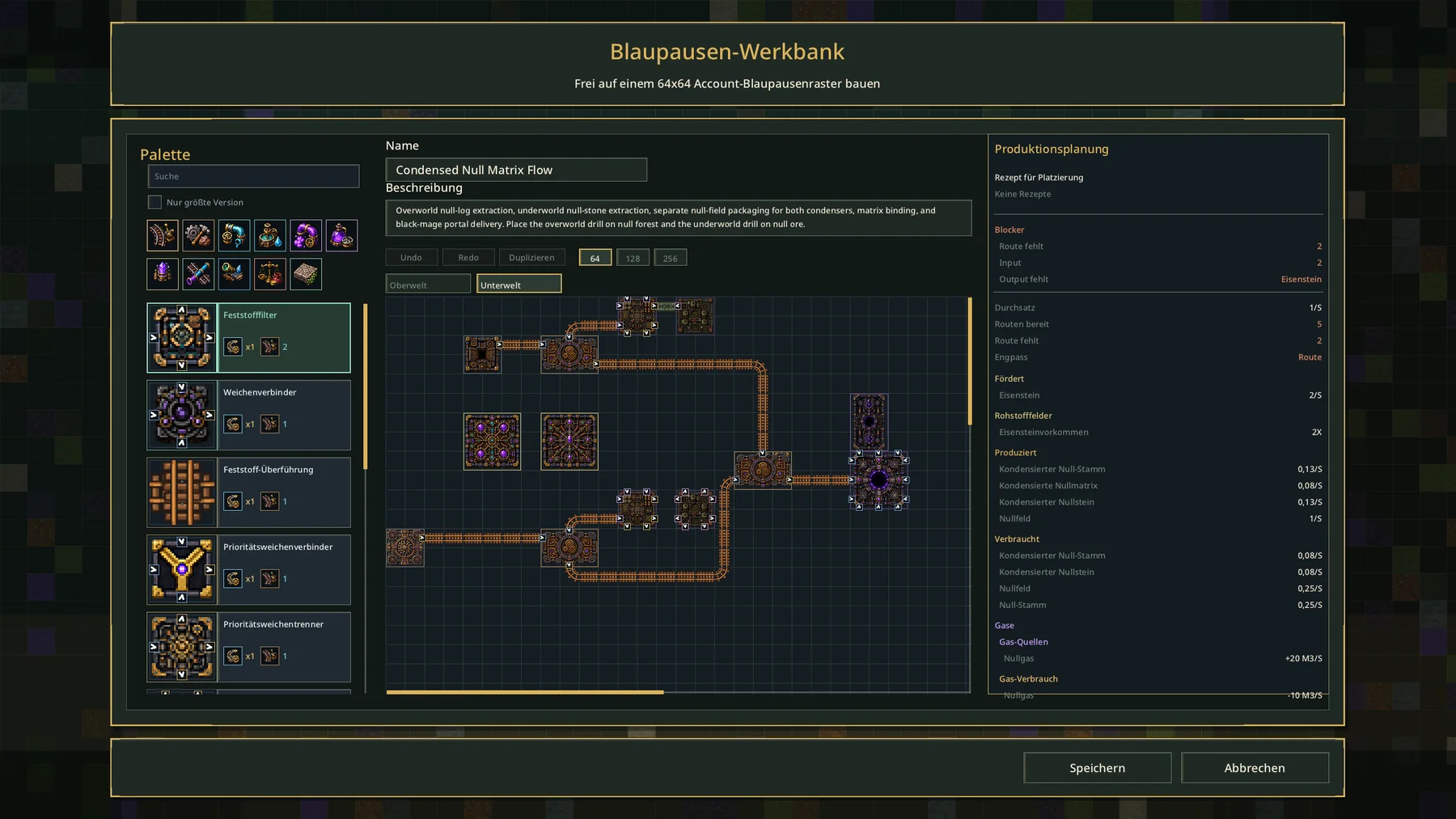1456x819 pixels.
Task: Click the Duplizieren button
Action: 531,257
